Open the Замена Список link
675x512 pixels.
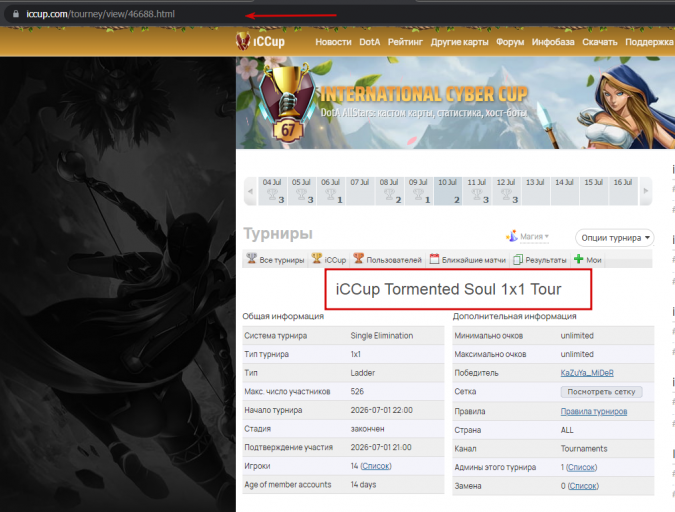pos(583,486)
